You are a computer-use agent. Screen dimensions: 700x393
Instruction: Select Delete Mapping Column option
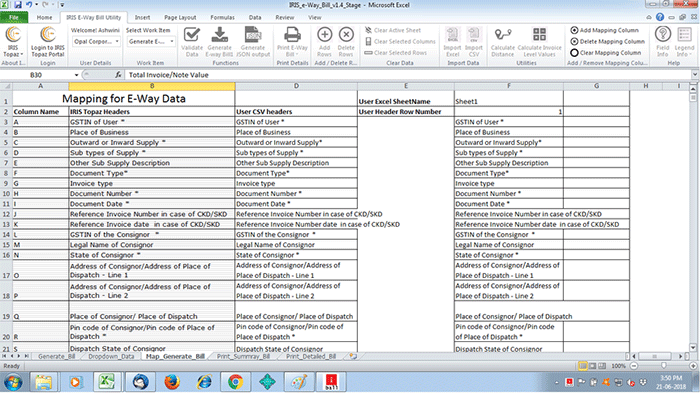(x=608, y=42)
